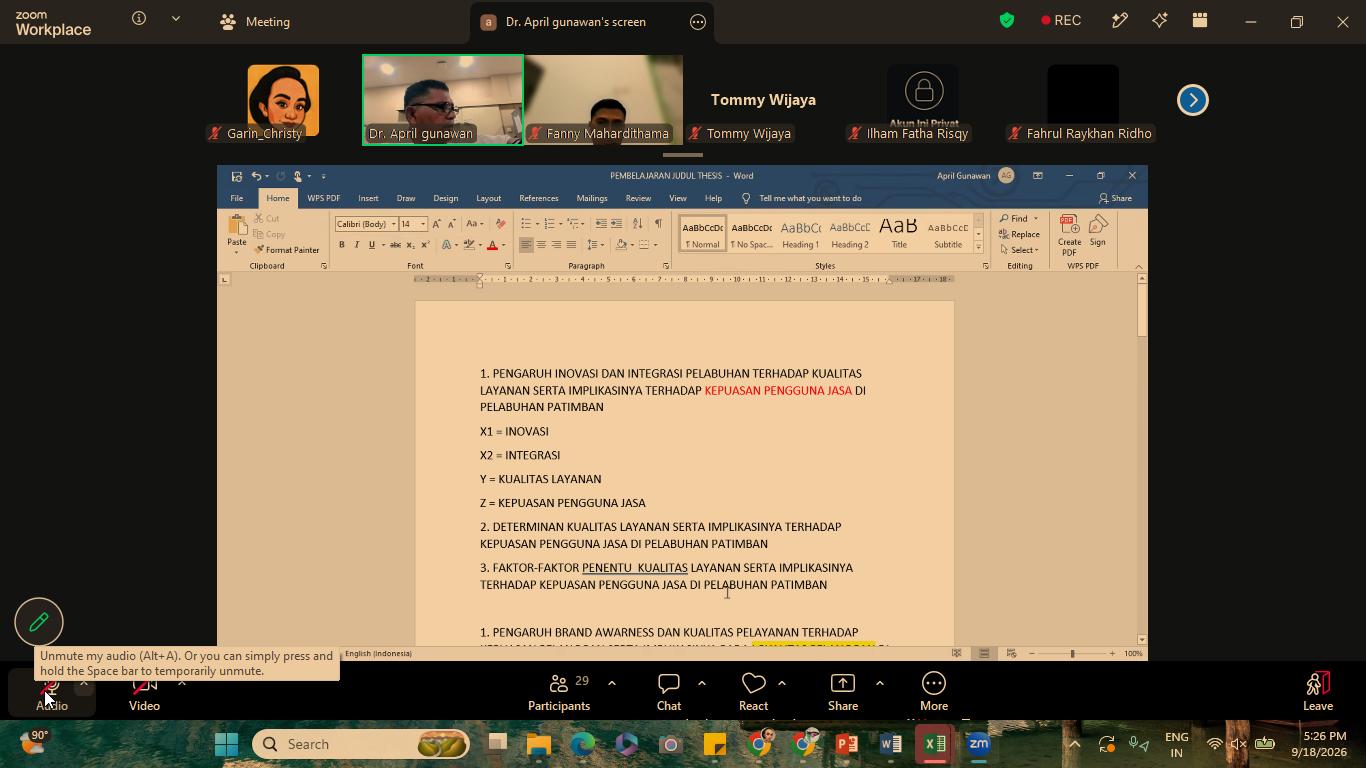Open the AI Companion sparkle icon

pyautogui.click(x=1160, y=20)
